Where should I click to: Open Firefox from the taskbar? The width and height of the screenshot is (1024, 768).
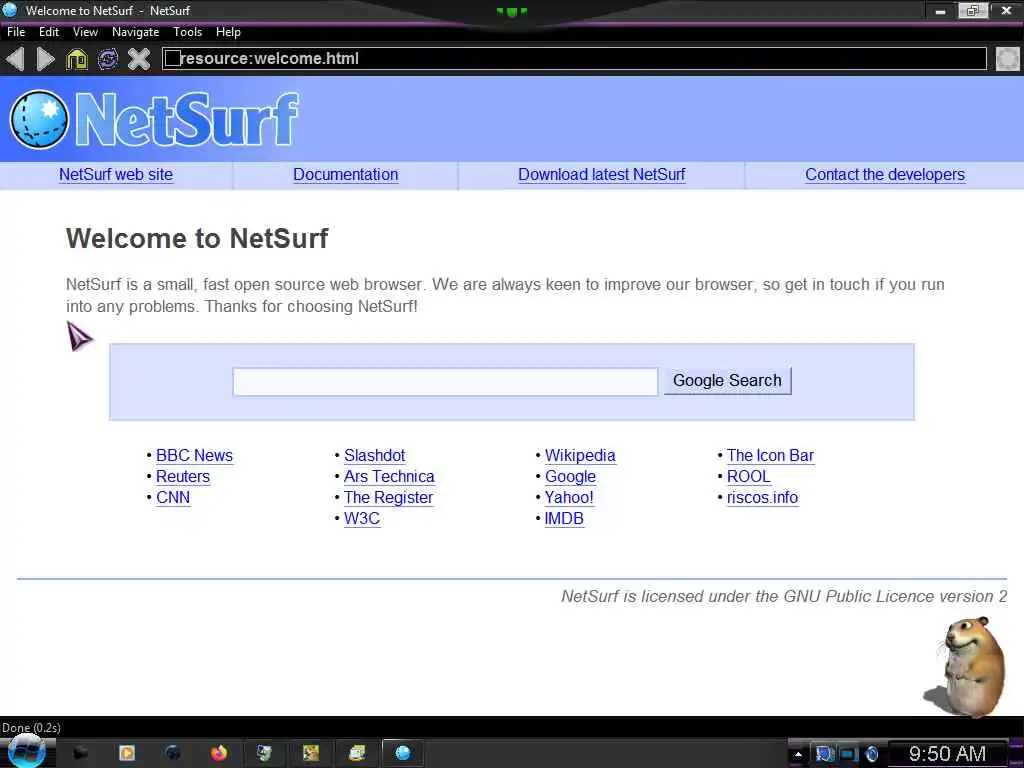(x=219, y=753)
